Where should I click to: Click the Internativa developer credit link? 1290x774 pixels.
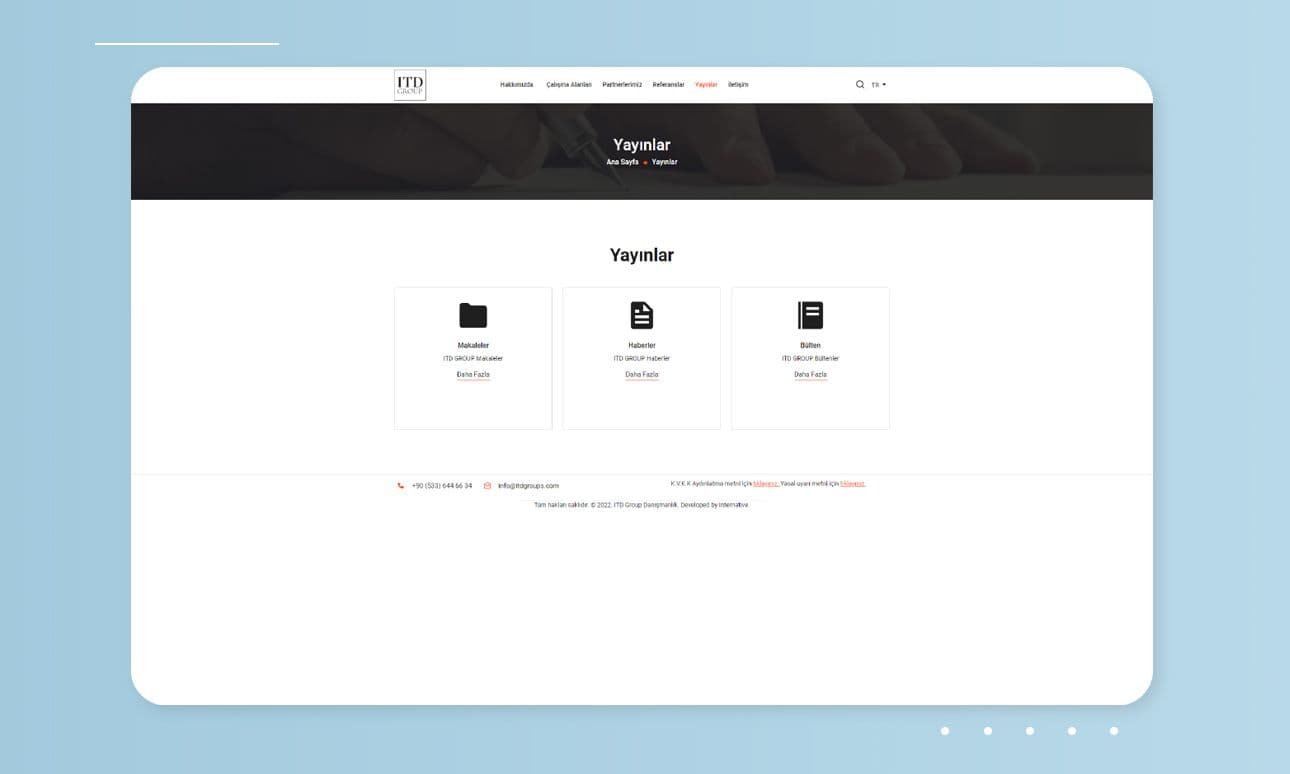(x=733, y=505)
